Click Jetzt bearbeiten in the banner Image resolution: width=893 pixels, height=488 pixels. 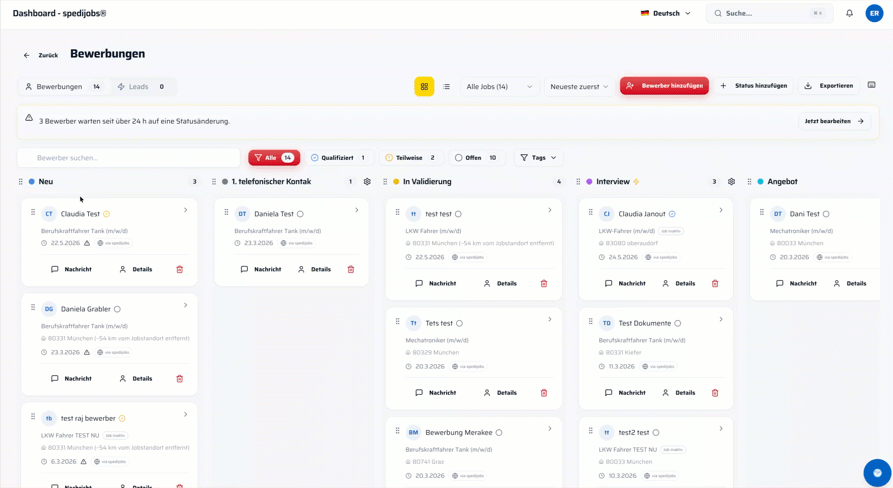click(x=834, y=121)
